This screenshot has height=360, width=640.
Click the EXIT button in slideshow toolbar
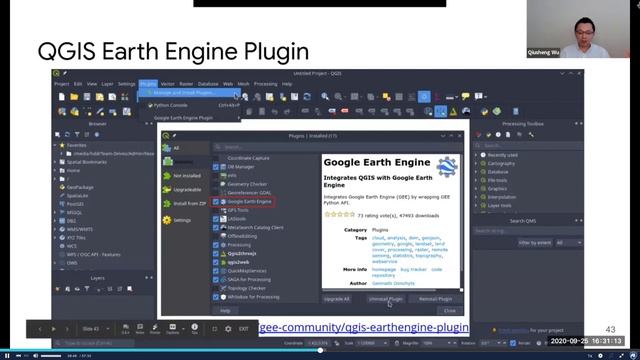[x=244, y=329]
